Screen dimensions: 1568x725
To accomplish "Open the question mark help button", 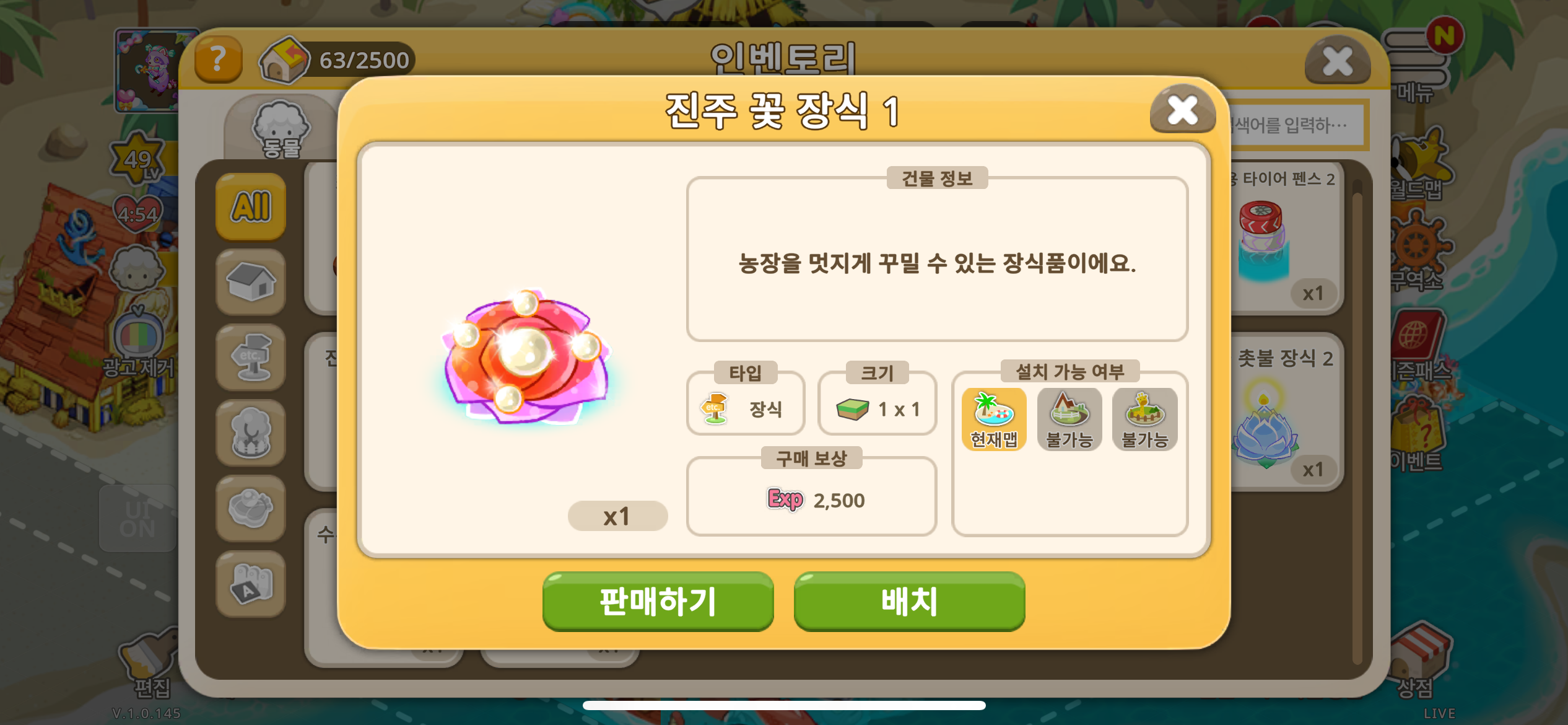I will click(218, 59).
